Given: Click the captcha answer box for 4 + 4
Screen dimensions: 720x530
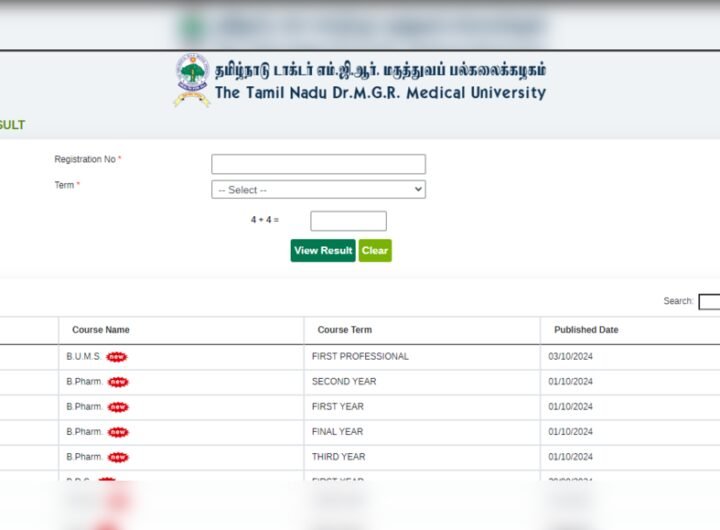Looking at the screenshot, I should [x=349, y=221].
